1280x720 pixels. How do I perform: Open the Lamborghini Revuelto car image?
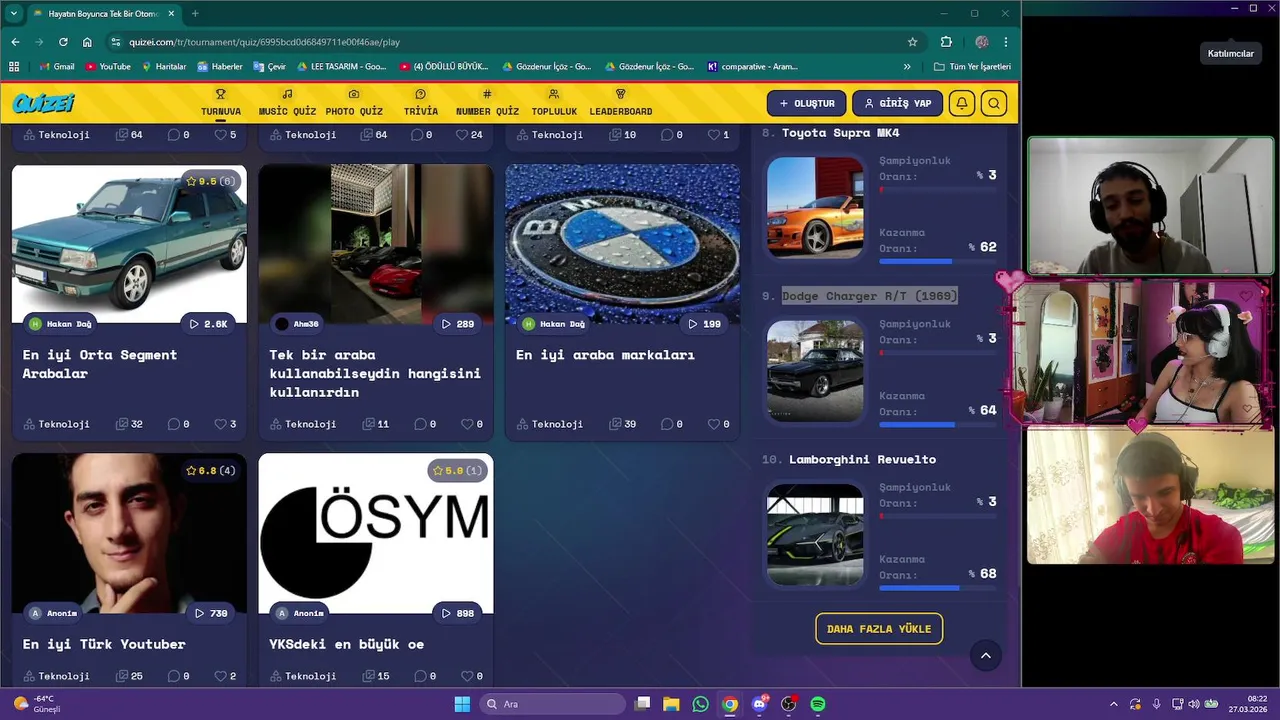pos(815,534)
